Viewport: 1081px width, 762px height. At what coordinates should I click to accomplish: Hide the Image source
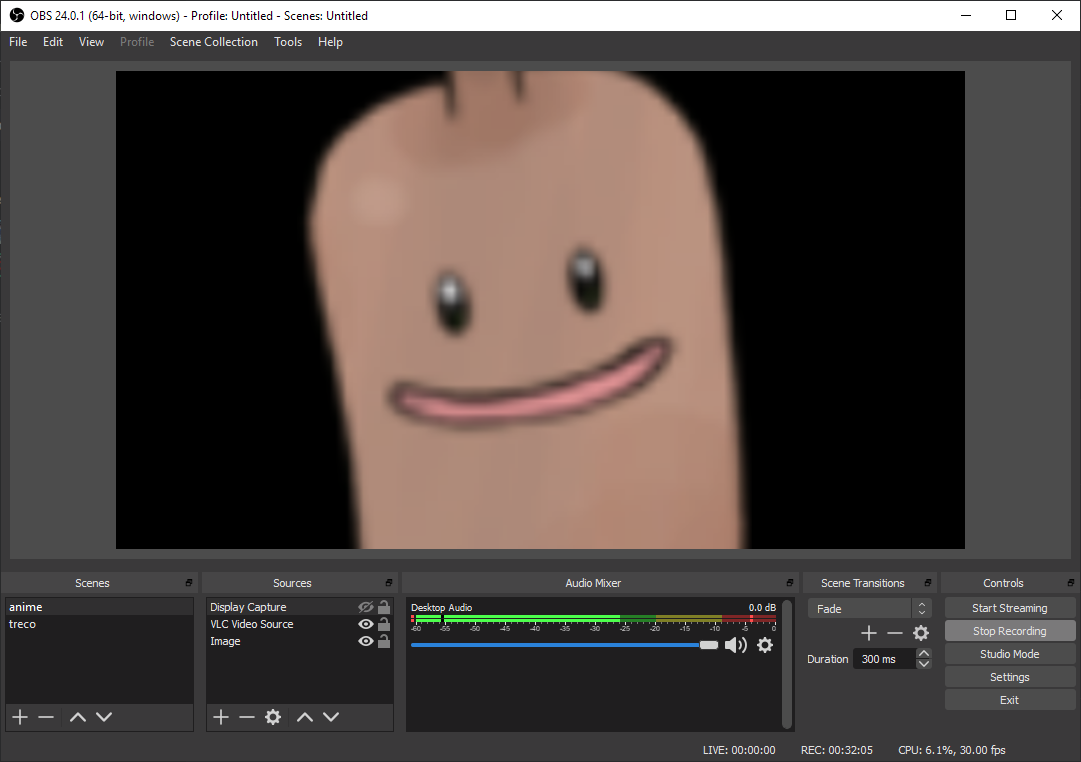(365, 641)
